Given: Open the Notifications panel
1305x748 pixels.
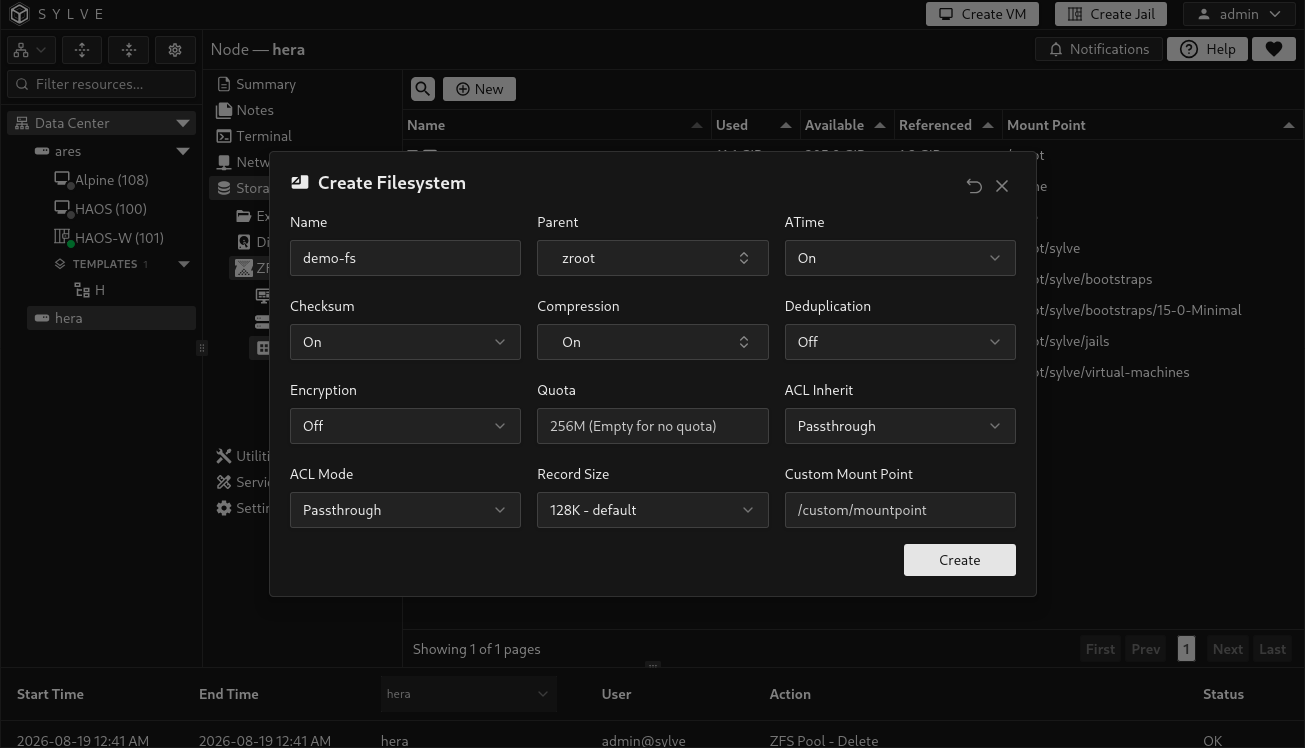Looking at the screenshot, I should (1099, 49).
